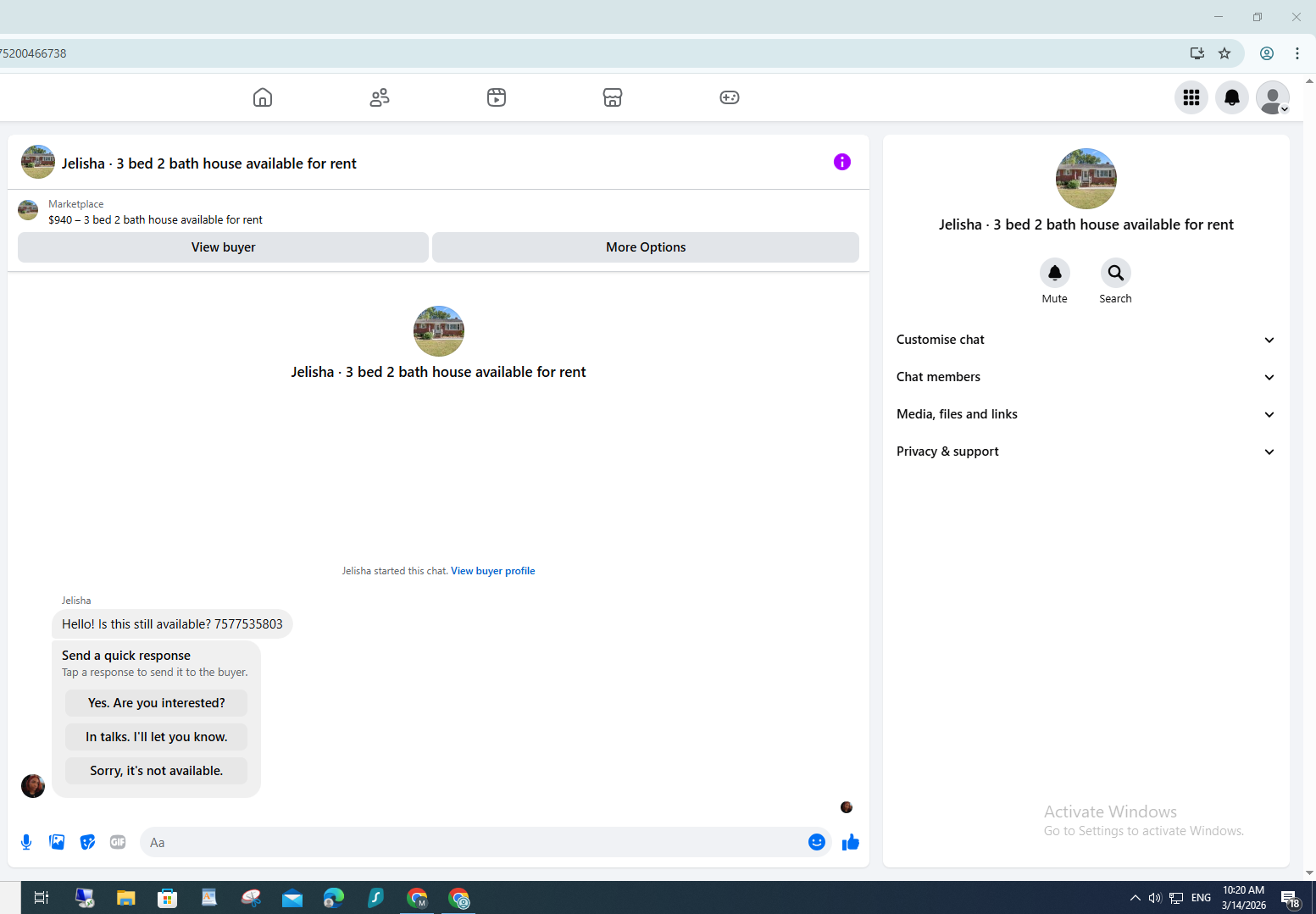Open Task View in the taskbar
This screenshot has width=1316, height=914.
pos(41,898)
